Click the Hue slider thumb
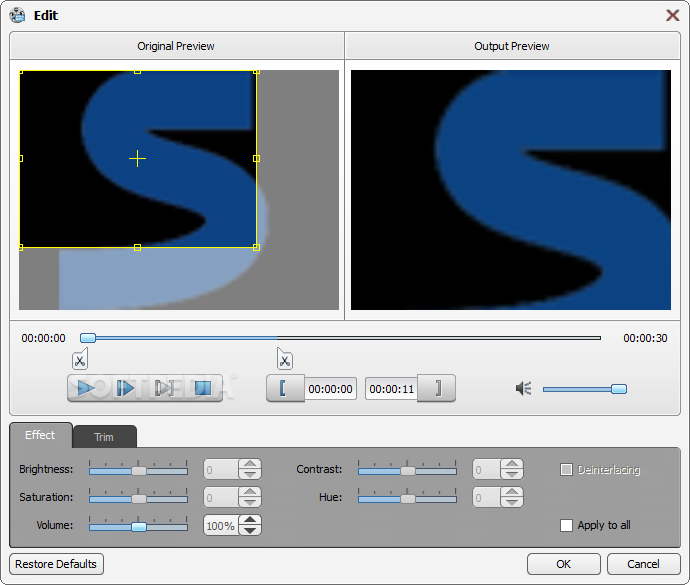Image resolution: width=690 pixels, height=585 pixels. 408,499
